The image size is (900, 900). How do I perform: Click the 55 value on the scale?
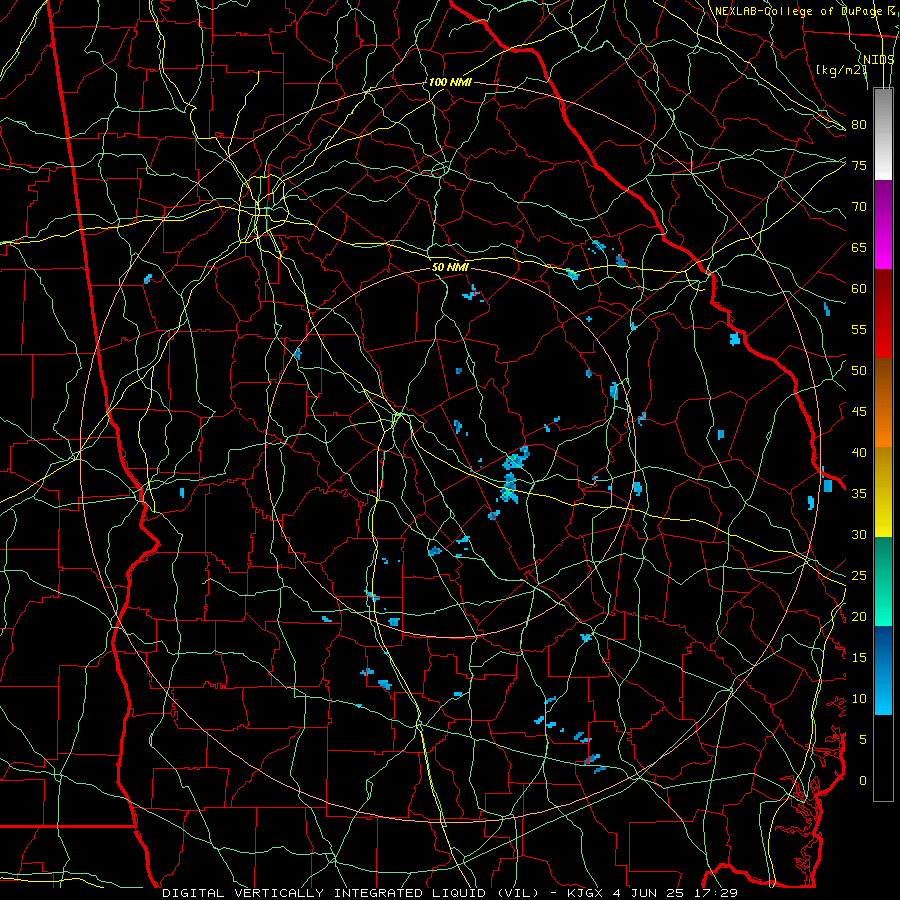click(x=859, y=329)
